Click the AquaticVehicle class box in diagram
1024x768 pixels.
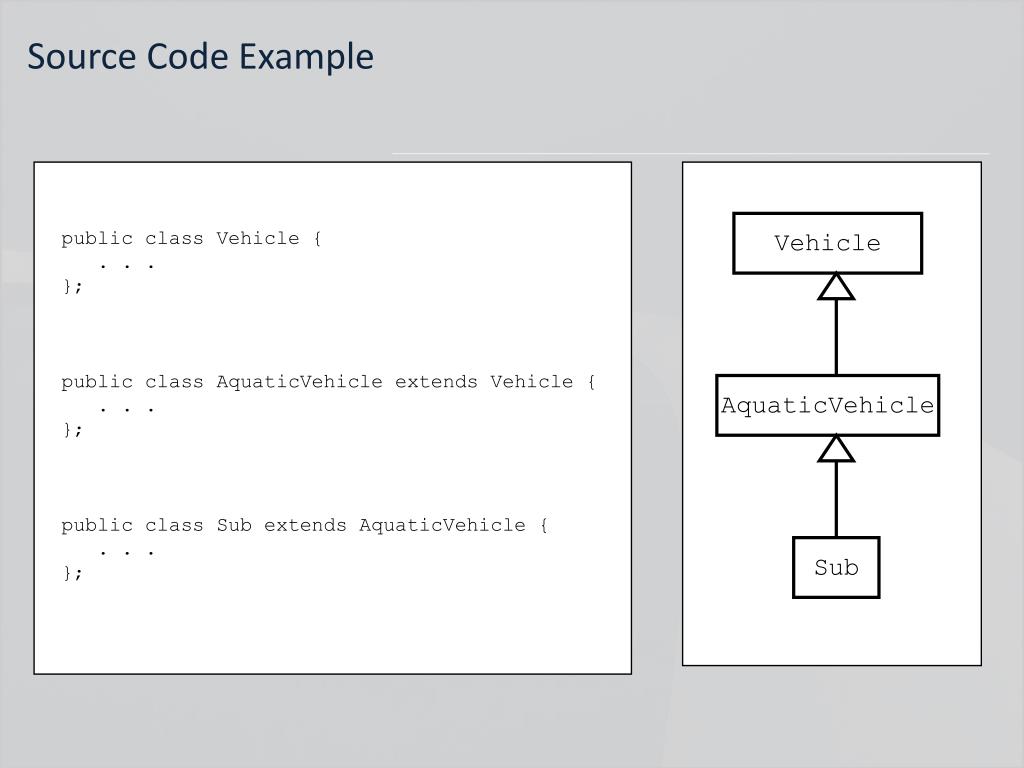(827, 405)
